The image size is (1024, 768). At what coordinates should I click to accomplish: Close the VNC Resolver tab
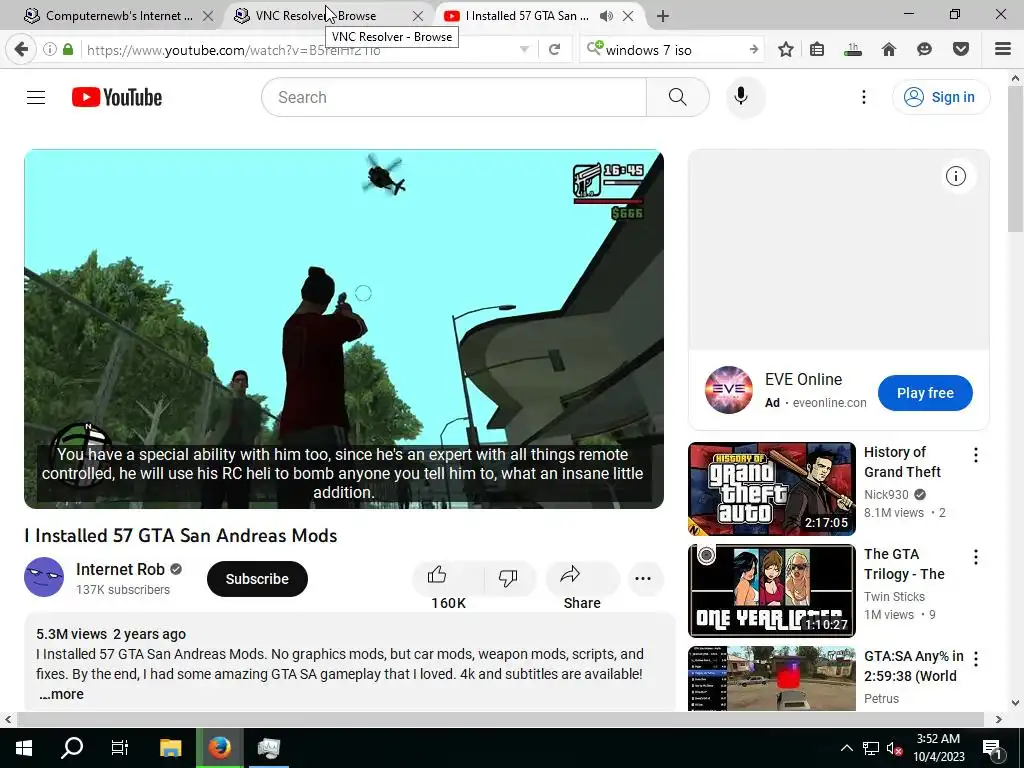(418, 16)
